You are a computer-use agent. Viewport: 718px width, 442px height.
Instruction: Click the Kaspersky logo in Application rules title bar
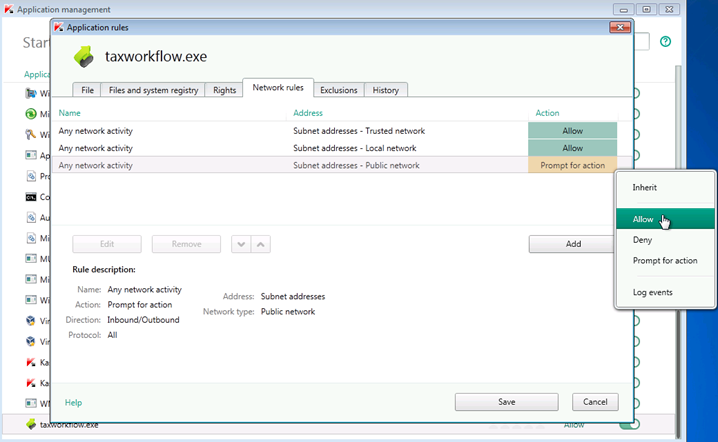(59, 27)
